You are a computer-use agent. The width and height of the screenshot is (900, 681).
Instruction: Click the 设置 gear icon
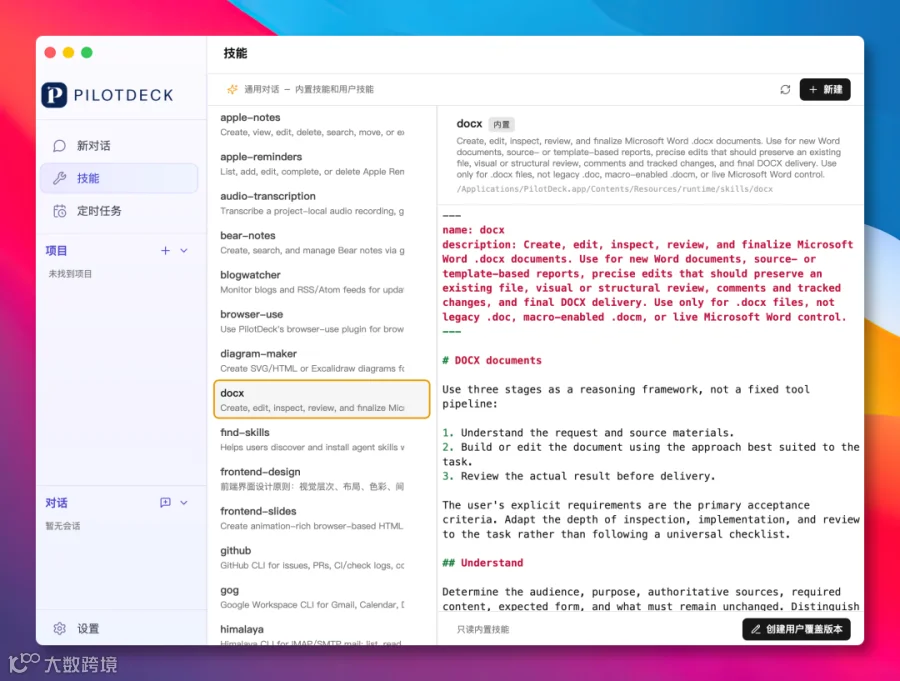click(x=59, y=628)
